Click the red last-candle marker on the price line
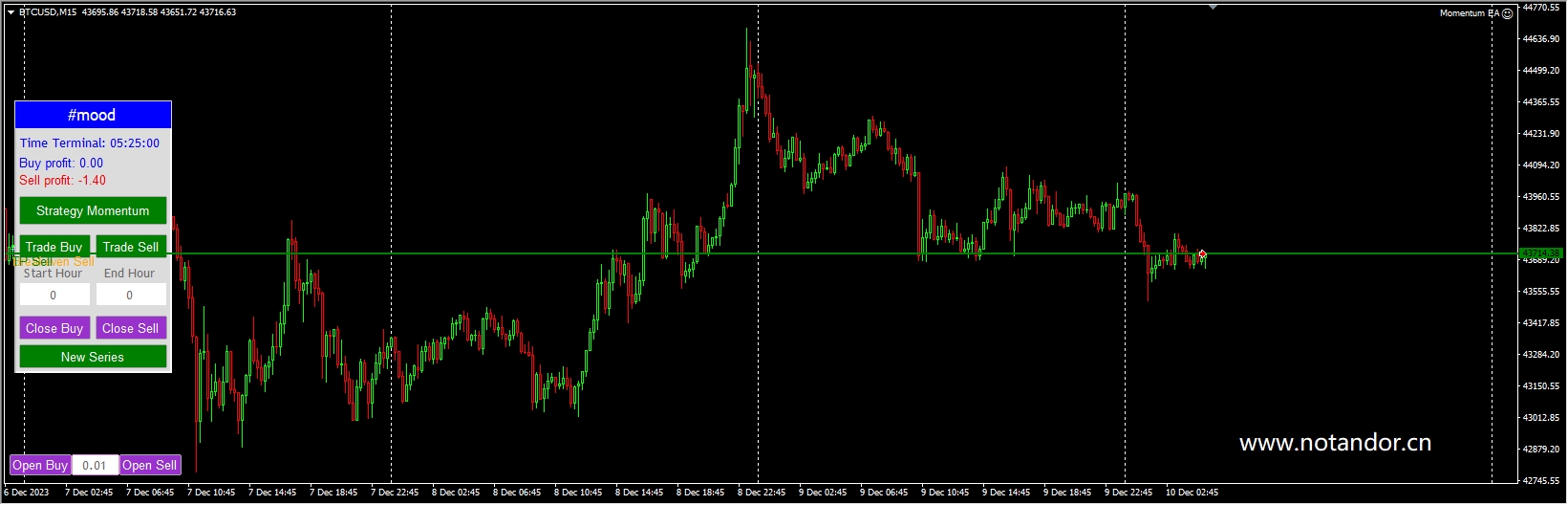Screen dimensions: 1568x505 click(x=1202, y=253)
